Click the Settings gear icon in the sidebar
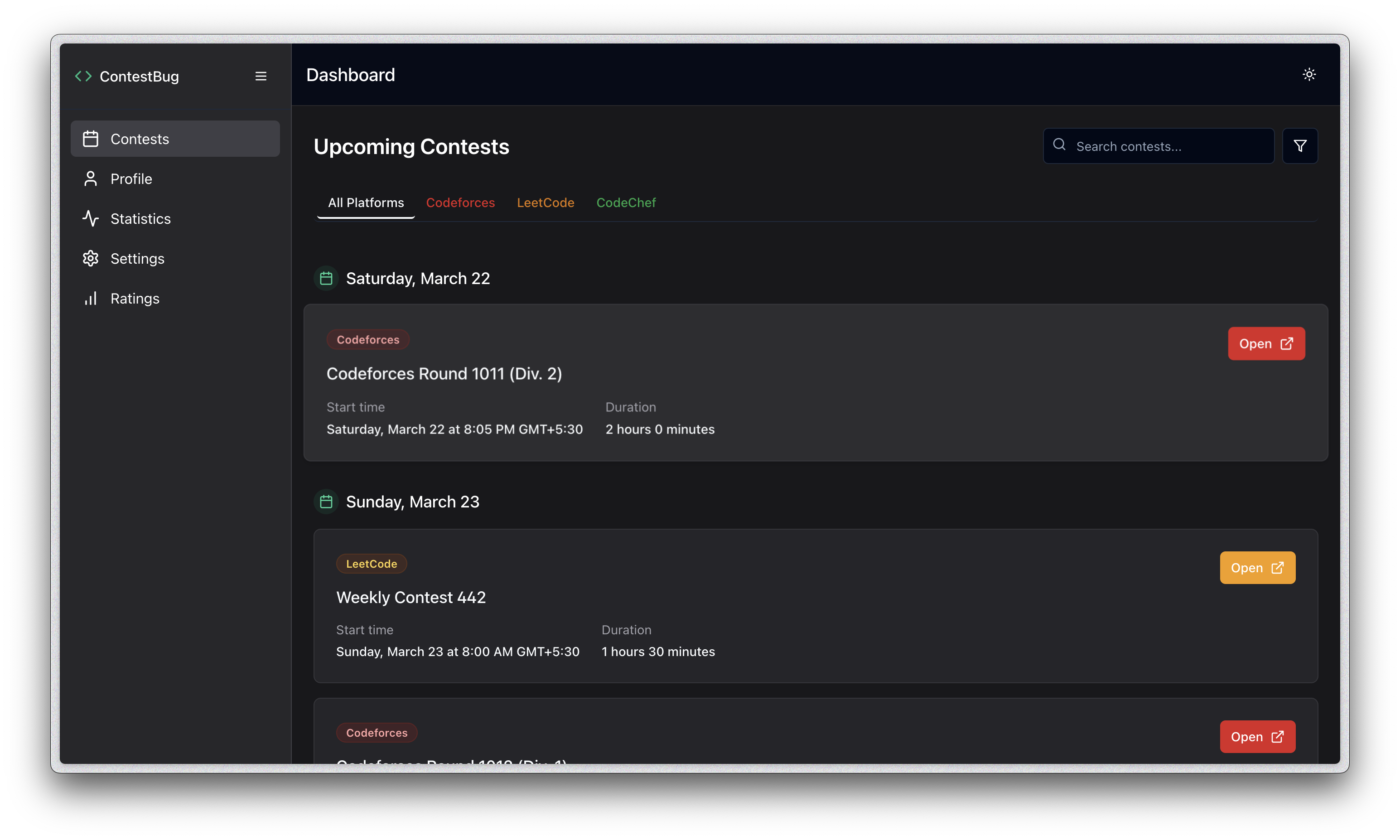The width and height of the screenshot is (1400, 840). (91, 259)
